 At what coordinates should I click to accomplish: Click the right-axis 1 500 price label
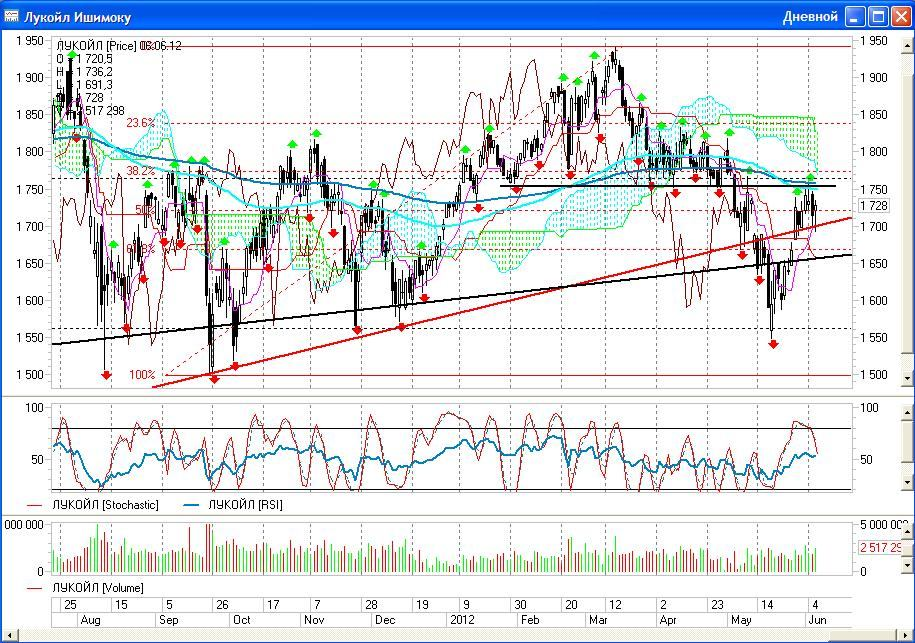(x=874, y=375)
